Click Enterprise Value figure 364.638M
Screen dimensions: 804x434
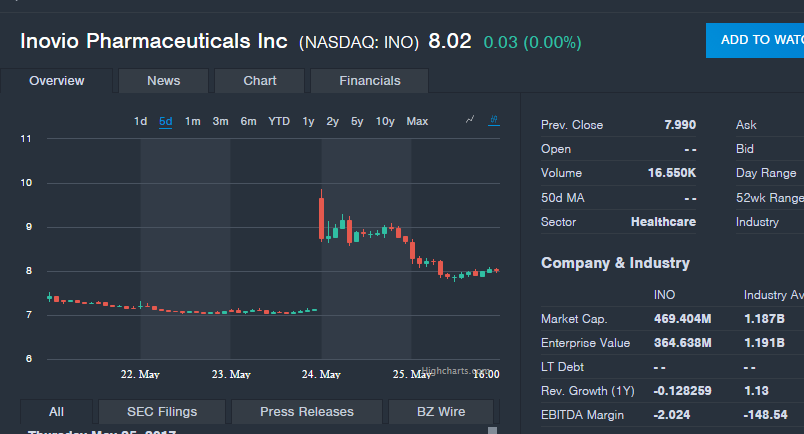click(682, 343)
